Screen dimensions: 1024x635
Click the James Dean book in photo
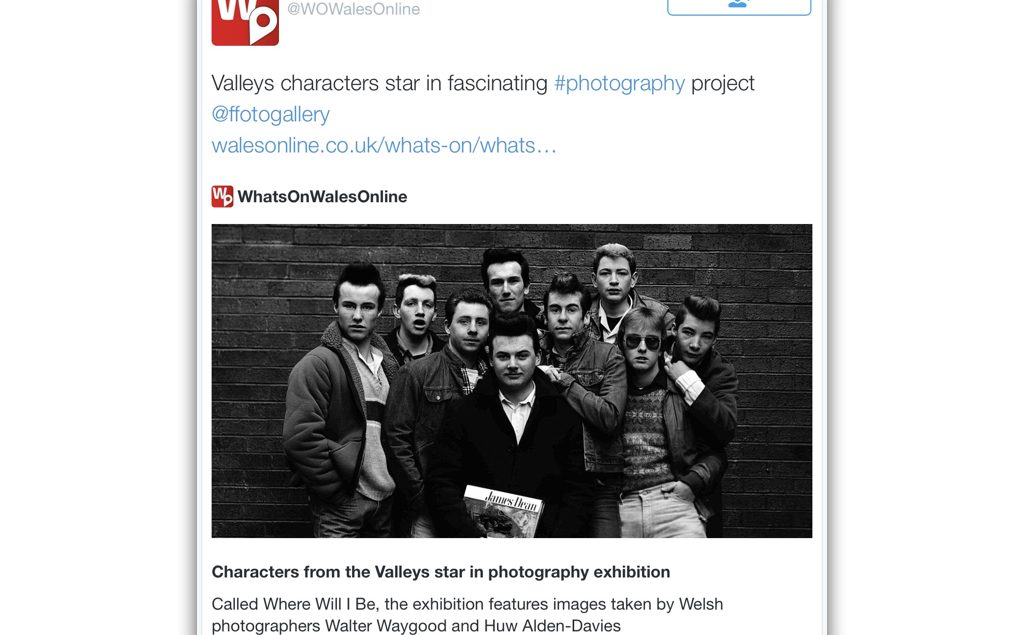click(x=502, y=510)
